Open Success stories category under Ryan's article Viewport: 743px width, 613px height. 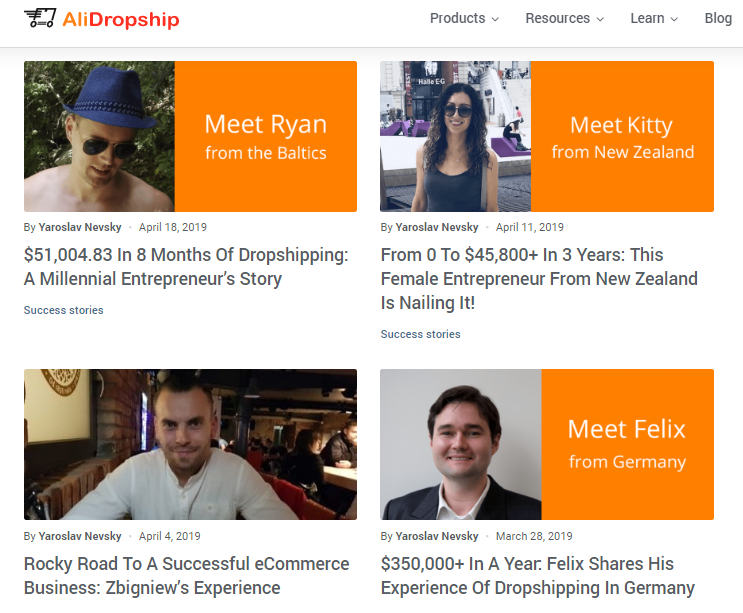tap(63, 310)
